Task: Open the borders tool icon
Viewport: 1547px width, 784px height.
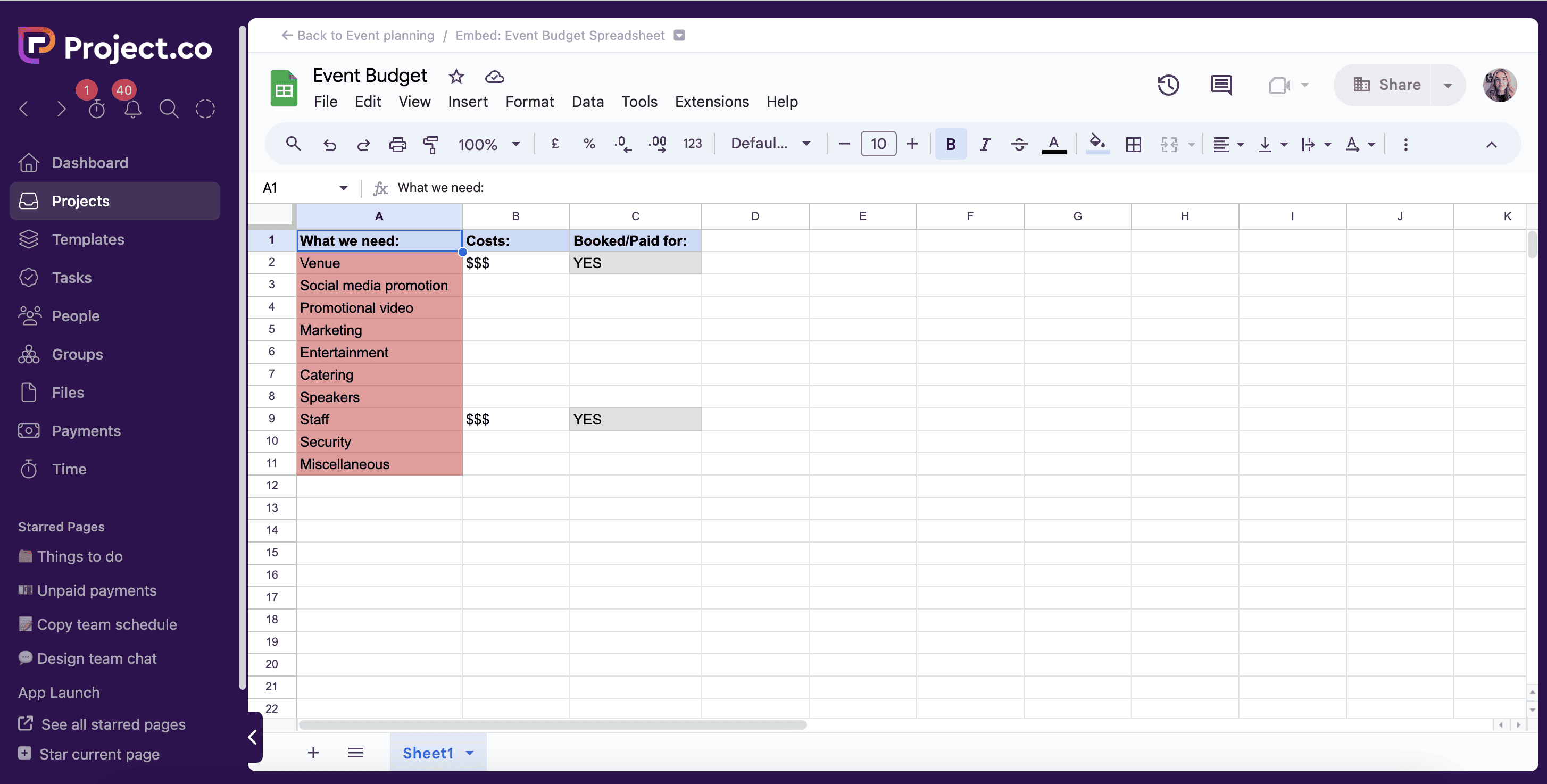Action: click(1133, 144)
